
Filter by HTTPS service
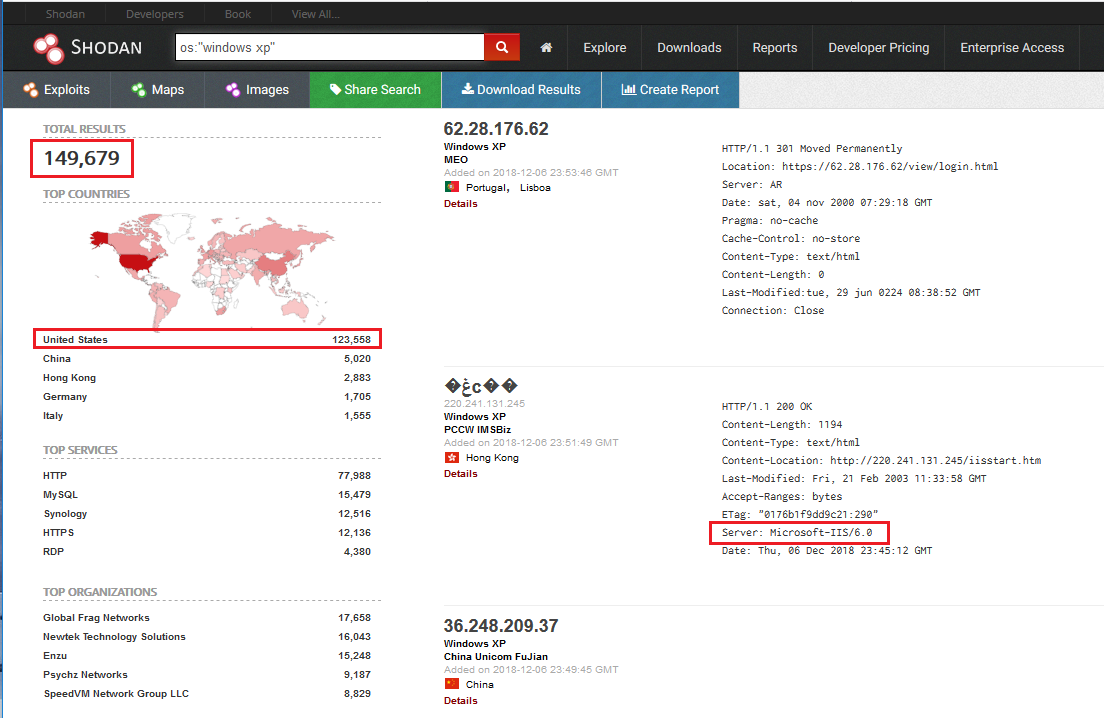207,533
